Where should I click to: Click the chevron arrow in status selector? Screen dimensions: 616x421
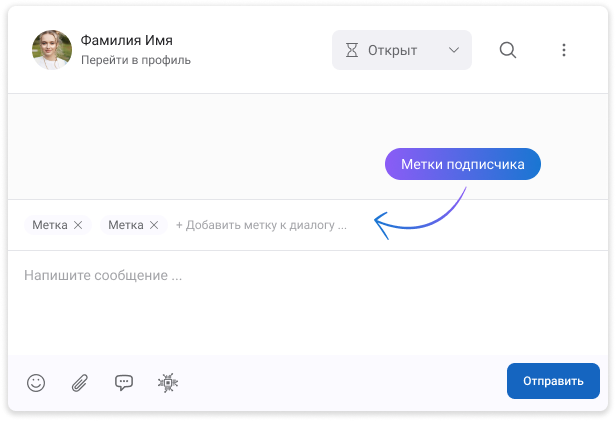tap(454, 50)
